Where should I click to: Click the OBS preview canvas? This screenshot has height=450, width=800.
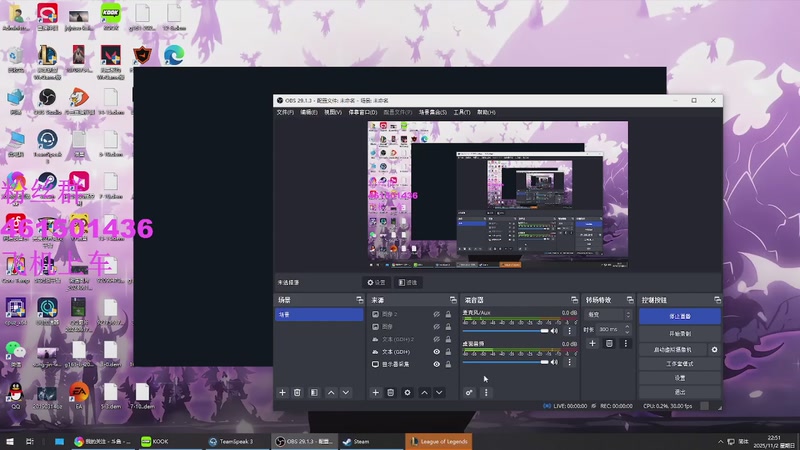click(498, 194)
